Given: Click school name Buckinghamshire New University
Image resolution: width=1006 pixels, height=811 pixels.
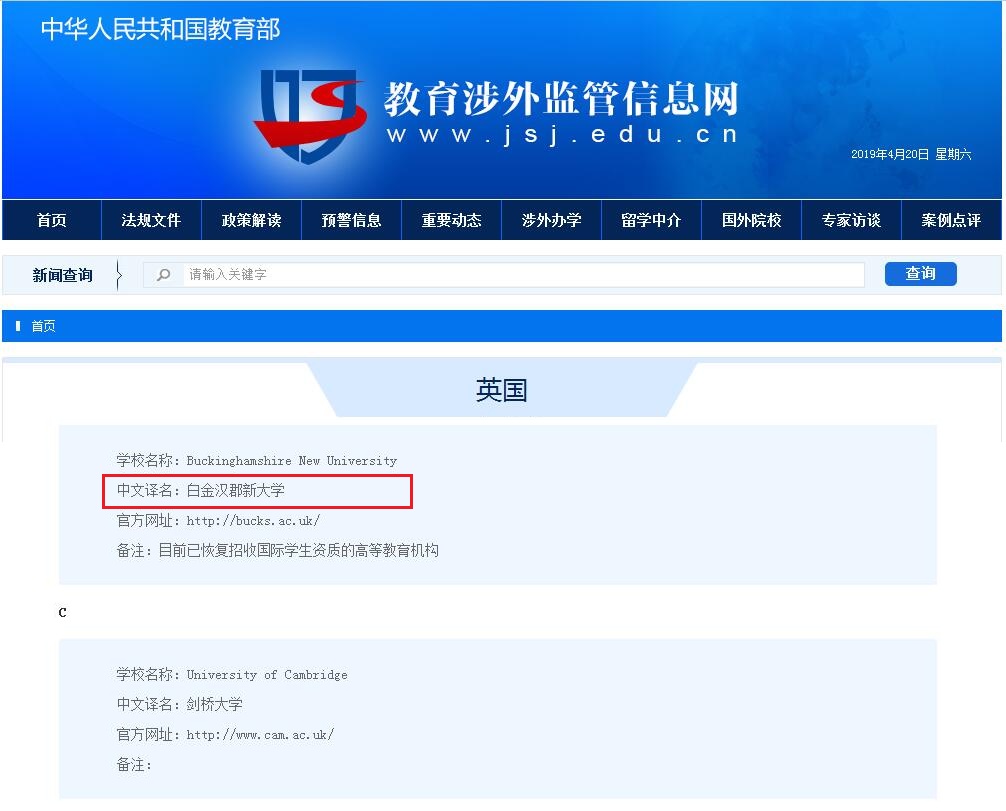Looking at the screenshot, I should (x=292, y=461).
